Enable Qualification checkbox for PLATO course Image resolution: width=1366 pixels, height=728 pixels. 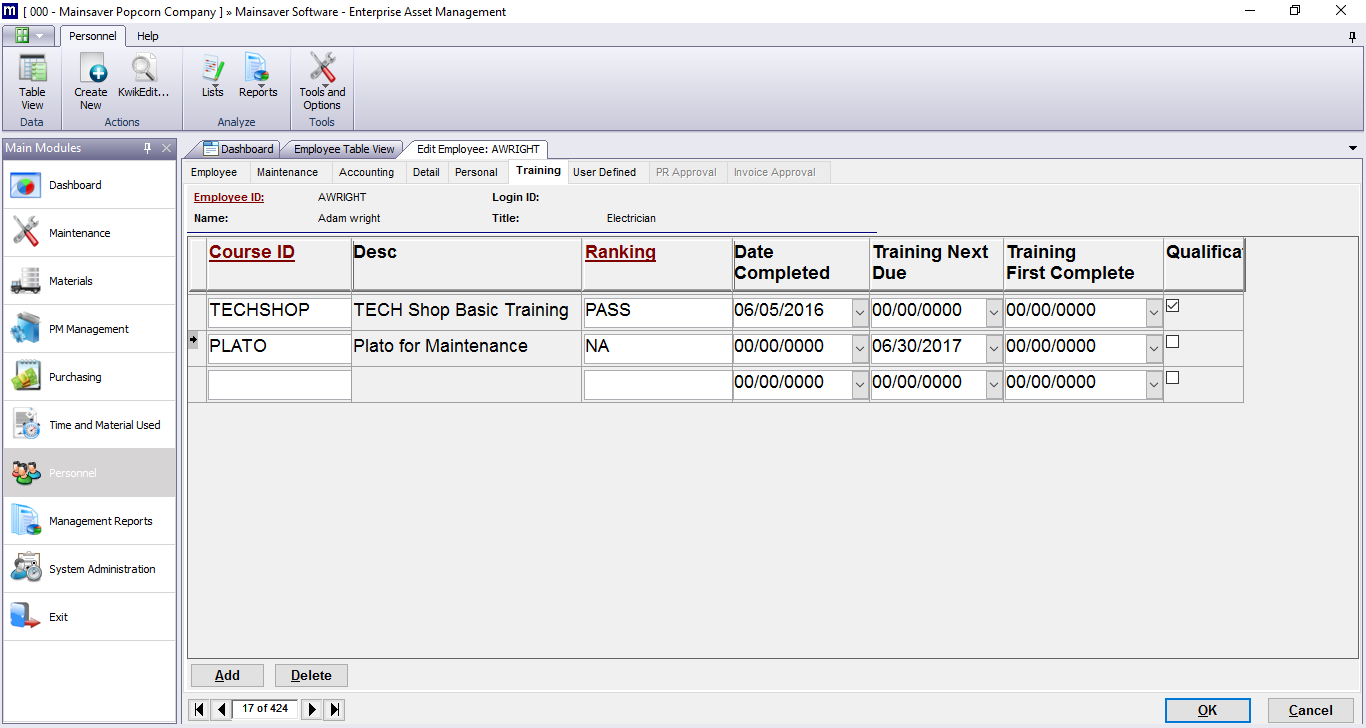(x=1171, y=341)
